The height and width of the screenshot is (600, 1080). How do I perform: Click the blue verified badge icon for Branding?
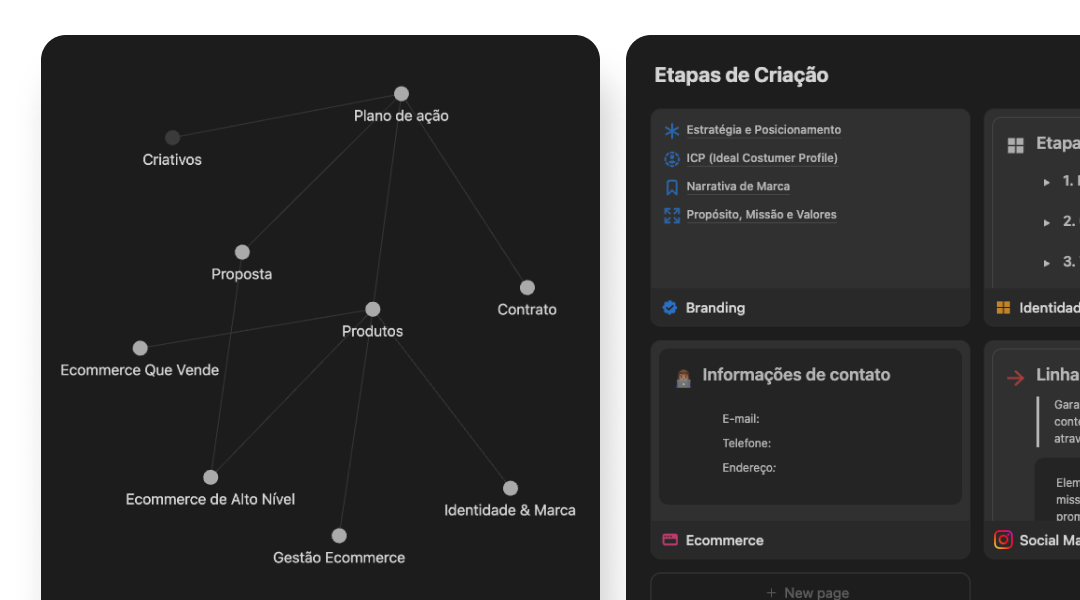(670, 308)
